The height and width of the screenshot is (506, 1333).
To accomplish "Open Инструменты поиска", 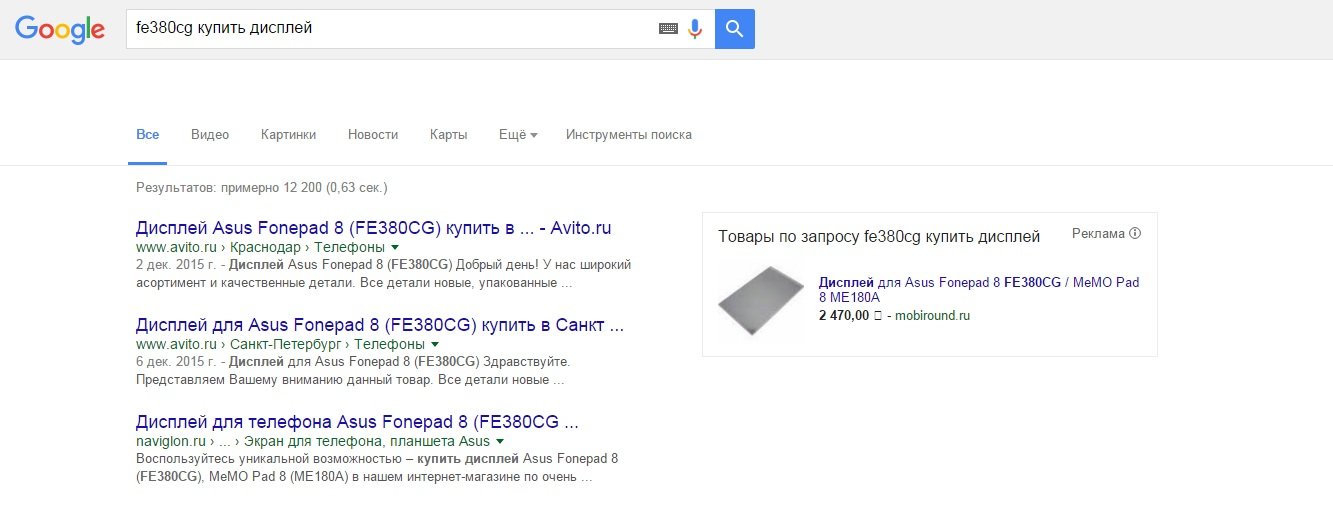I will (629, 135).
